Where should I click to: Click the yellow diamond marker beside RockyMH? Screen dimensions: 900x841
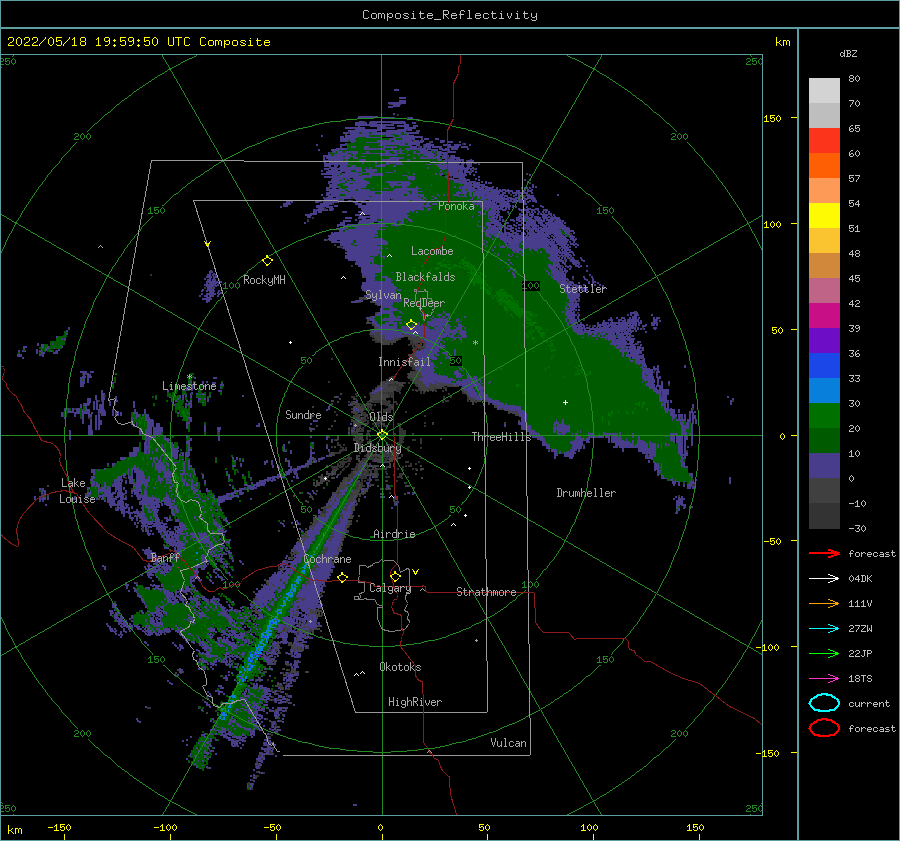click(x=267, y=261)
